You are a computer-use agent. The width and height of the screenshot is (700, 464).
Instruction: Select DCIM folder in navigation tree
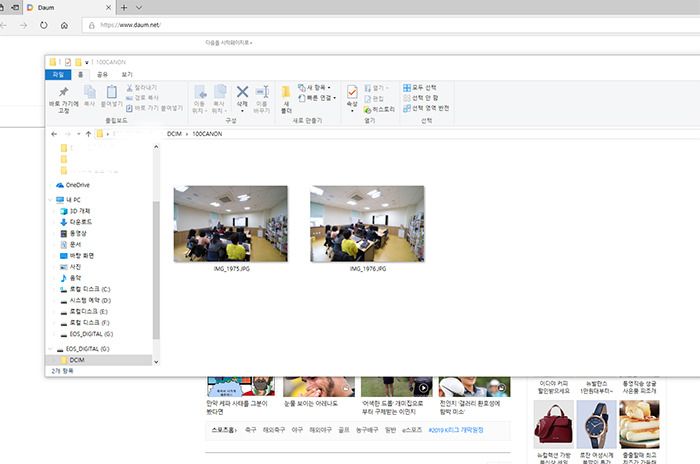[77, 360]
